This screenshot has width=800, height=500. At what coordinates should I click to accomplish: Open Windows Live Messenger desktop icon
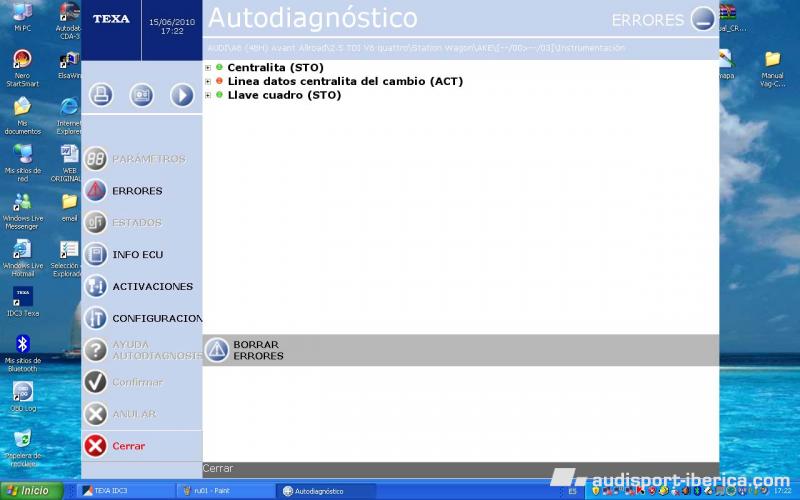pyautogui.click(x=22, y=211)
